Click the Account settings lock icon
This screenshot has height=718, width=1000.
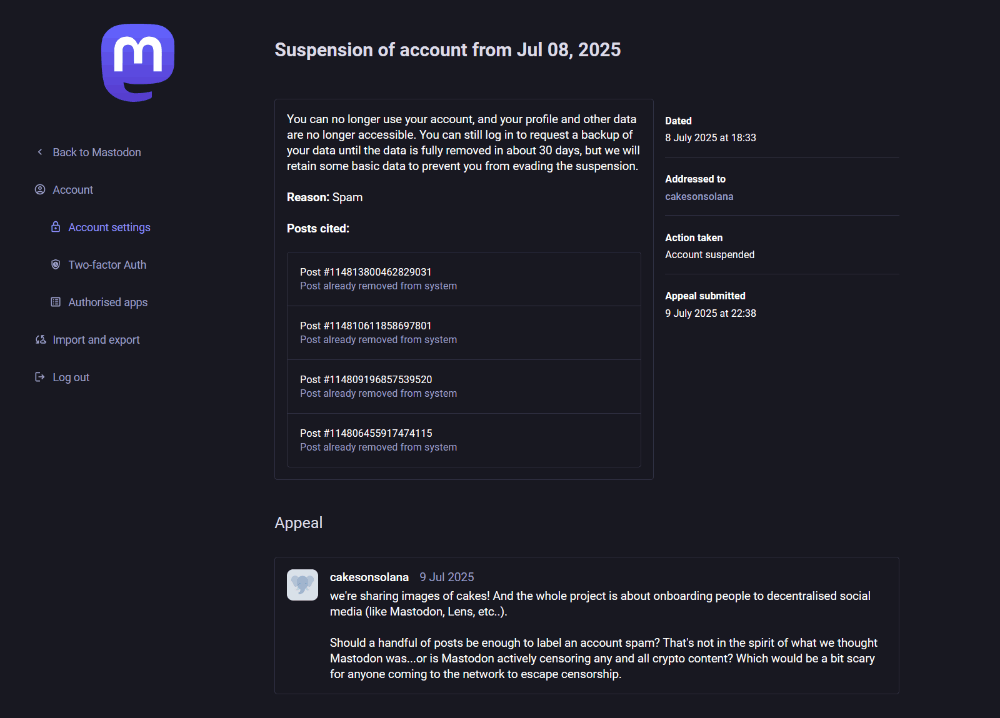56,227
